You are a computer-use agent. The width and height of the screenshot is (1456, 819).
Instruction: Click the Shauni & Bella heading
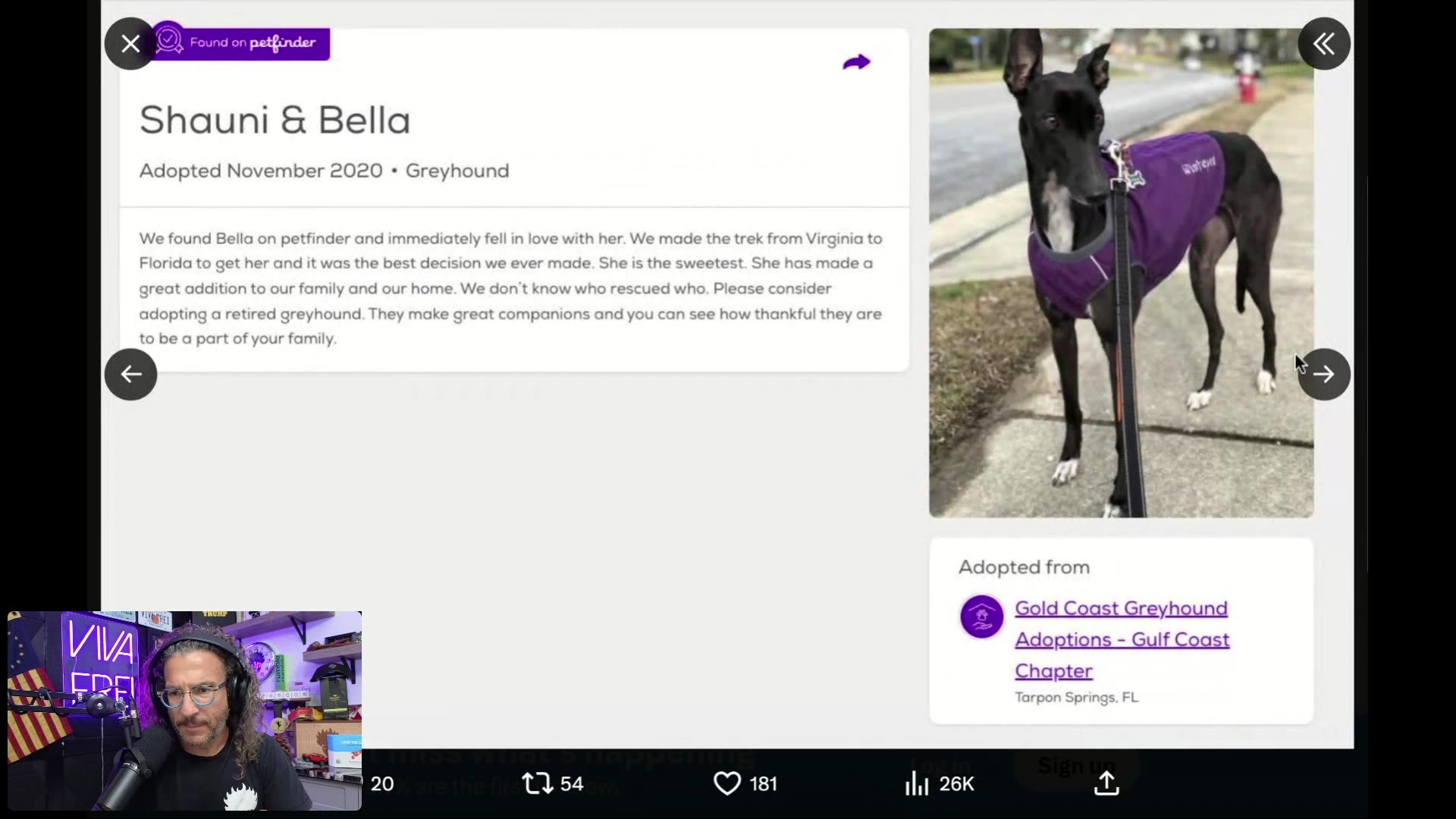click(x=275, y=121)
